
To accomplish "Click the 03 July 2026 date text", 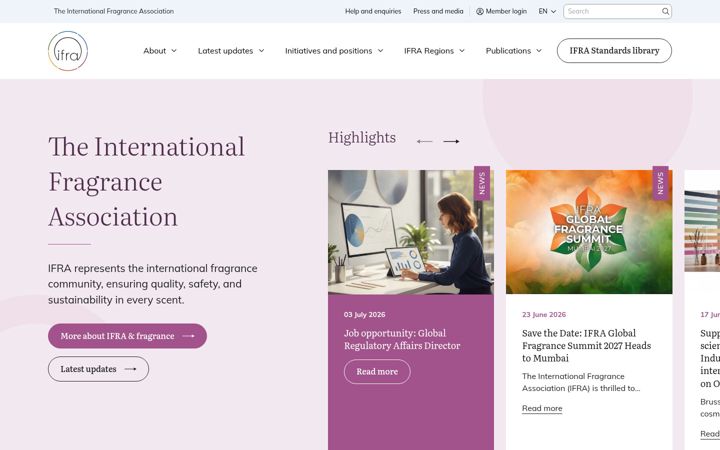I will pos(364,315).
